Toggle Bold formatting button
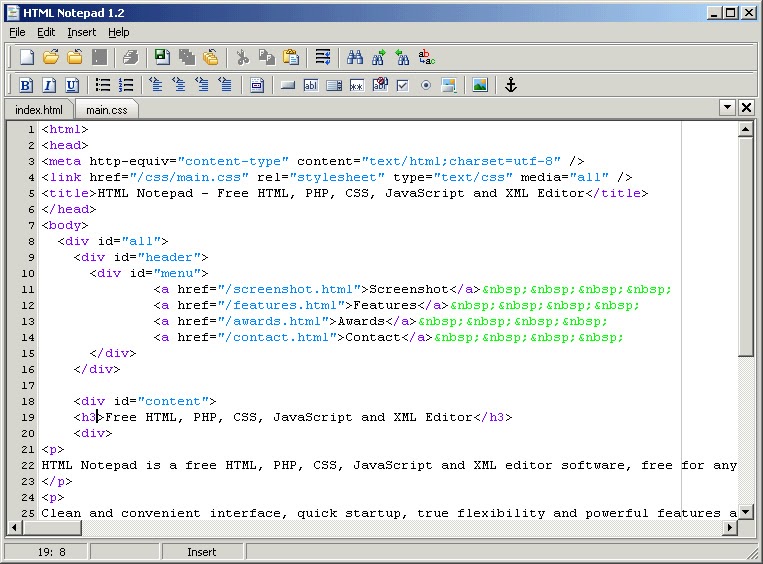This screenshot has height=564, width=763. (x=26, y=85)
